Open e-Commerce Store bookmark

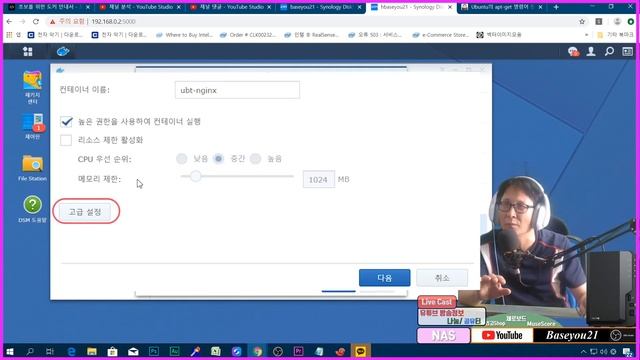pos(441,35)
